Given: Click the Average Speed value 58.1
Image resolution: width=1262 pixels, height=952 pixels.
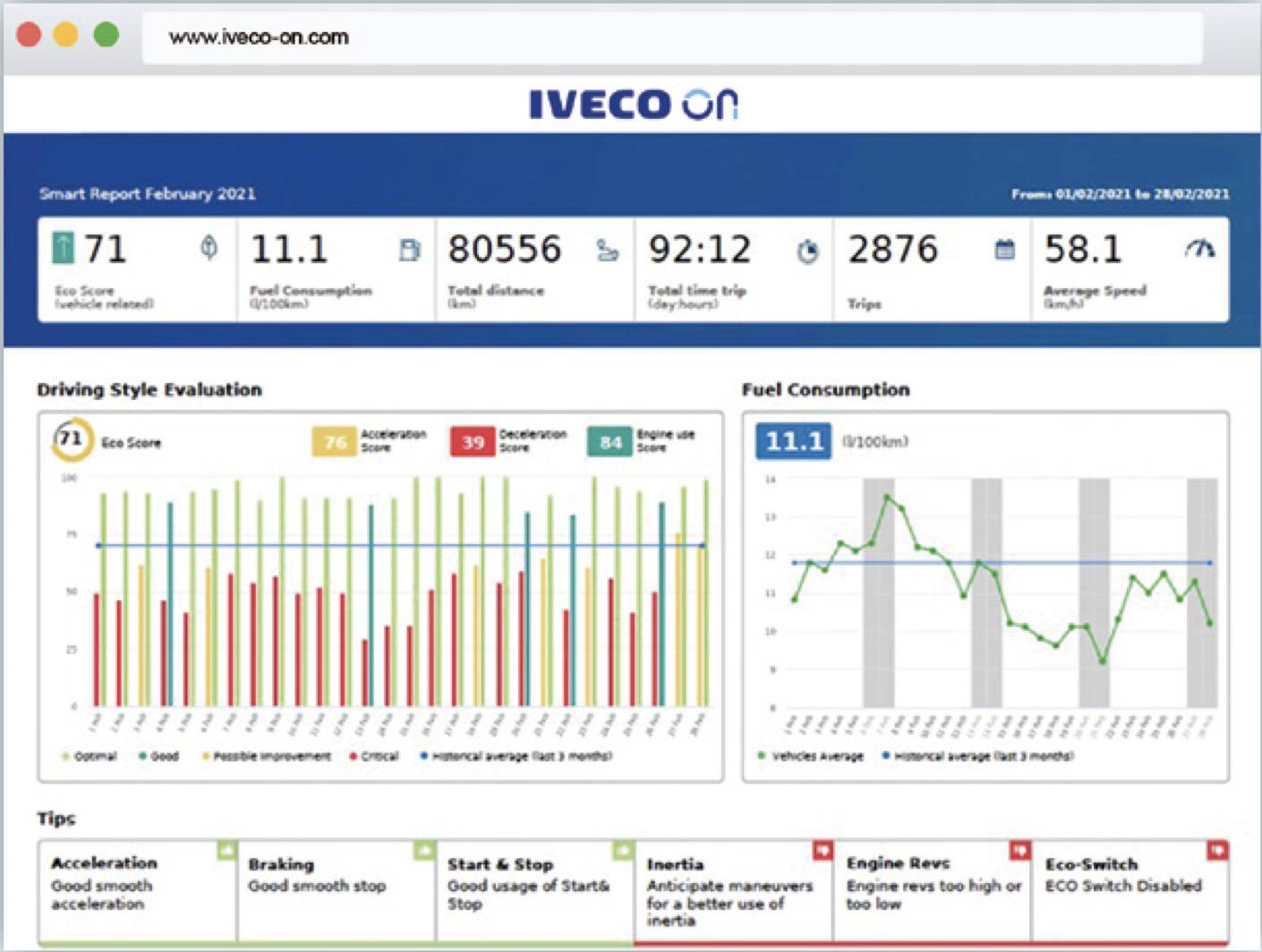Looking at the screenshot, I should pos(1083,249).
